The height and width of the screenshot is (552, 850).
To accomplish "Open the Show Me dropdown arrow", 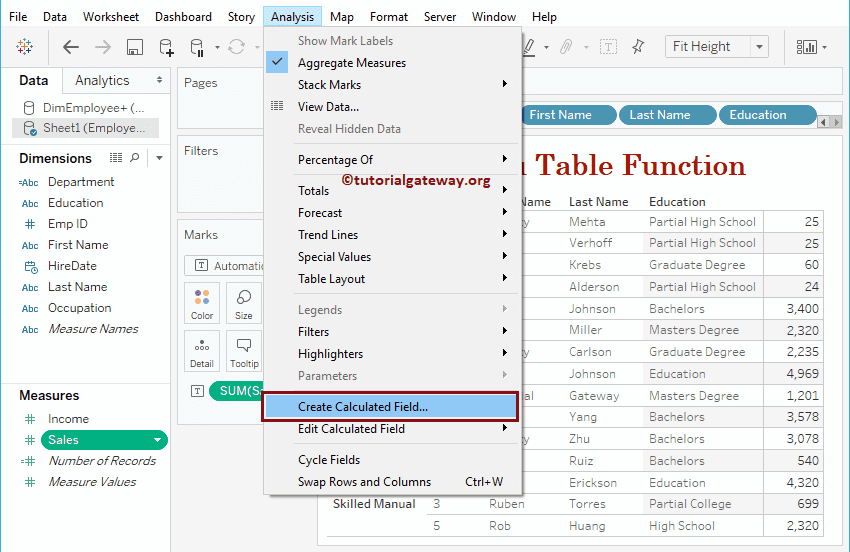I will [x=825, y=47].
